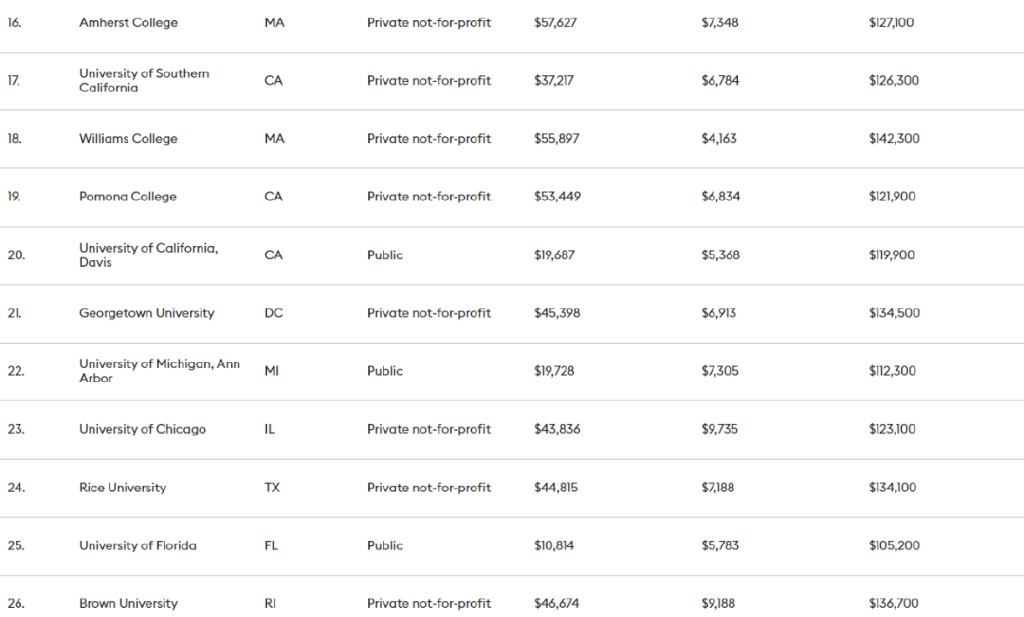1024x617 pixels.
Task: Click Public label in Michigan row
Action: [385, 371]
